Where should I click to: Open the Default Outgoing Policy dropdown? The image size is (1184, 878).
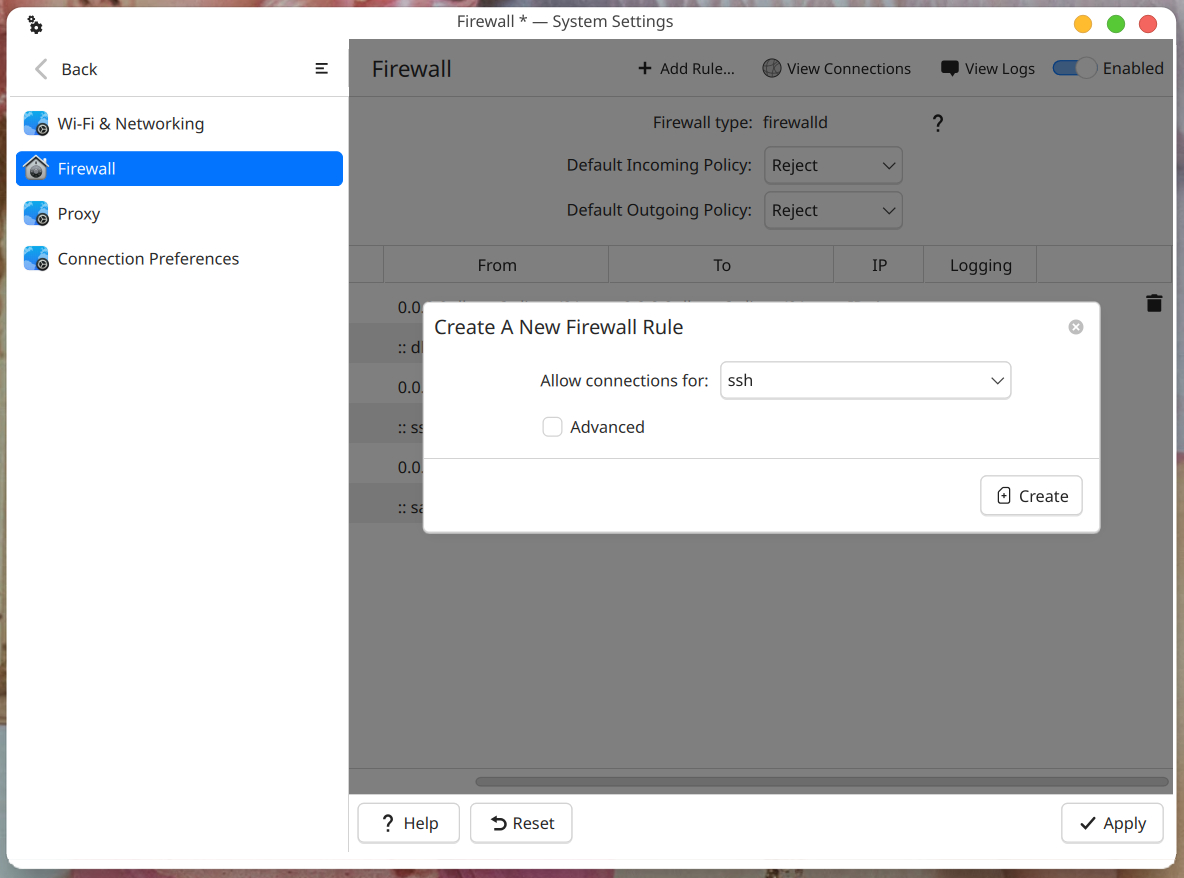[x=833, y=211]
